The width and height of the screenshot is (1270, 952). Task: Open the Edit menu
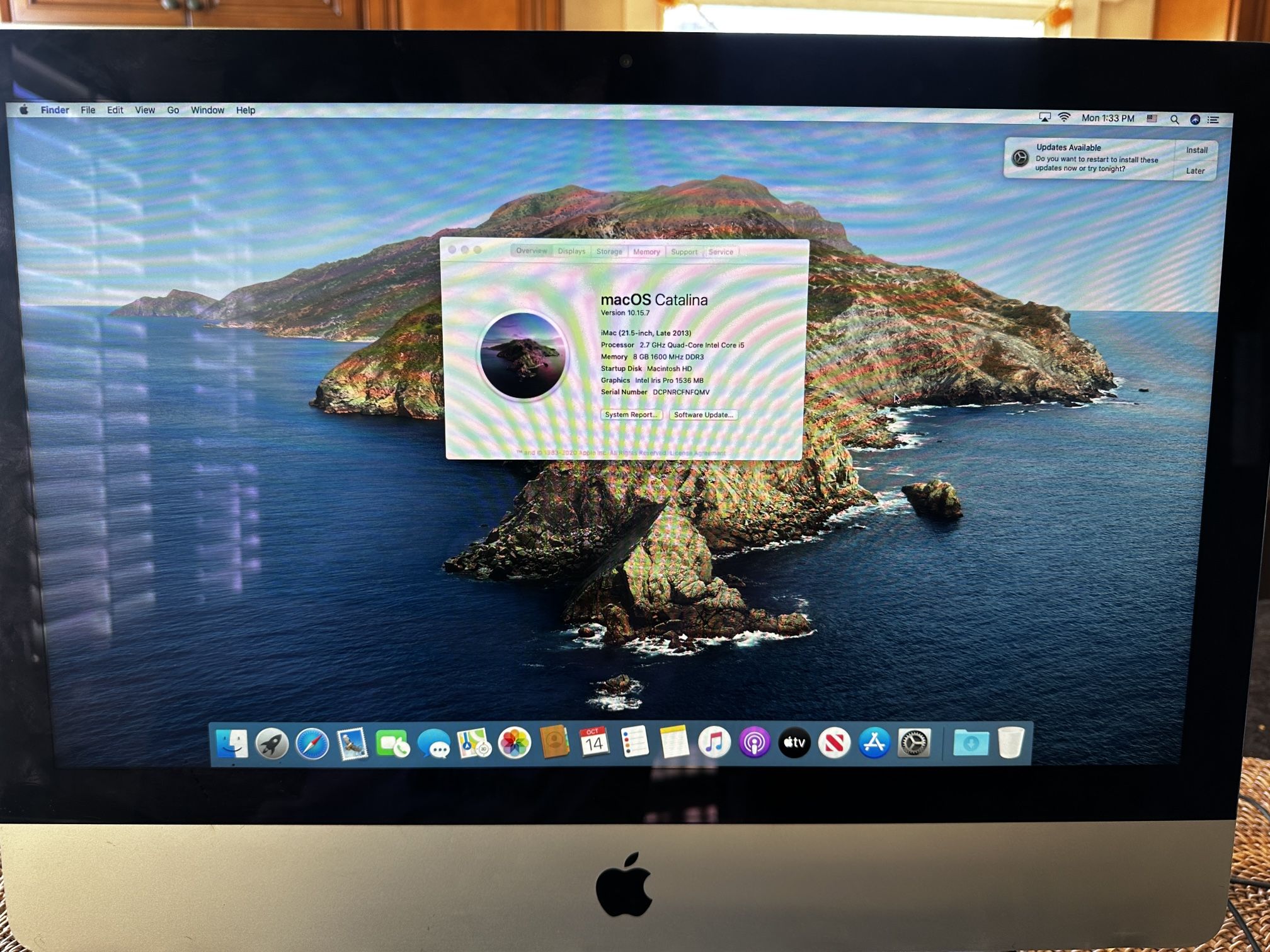(x=115, y=110)
